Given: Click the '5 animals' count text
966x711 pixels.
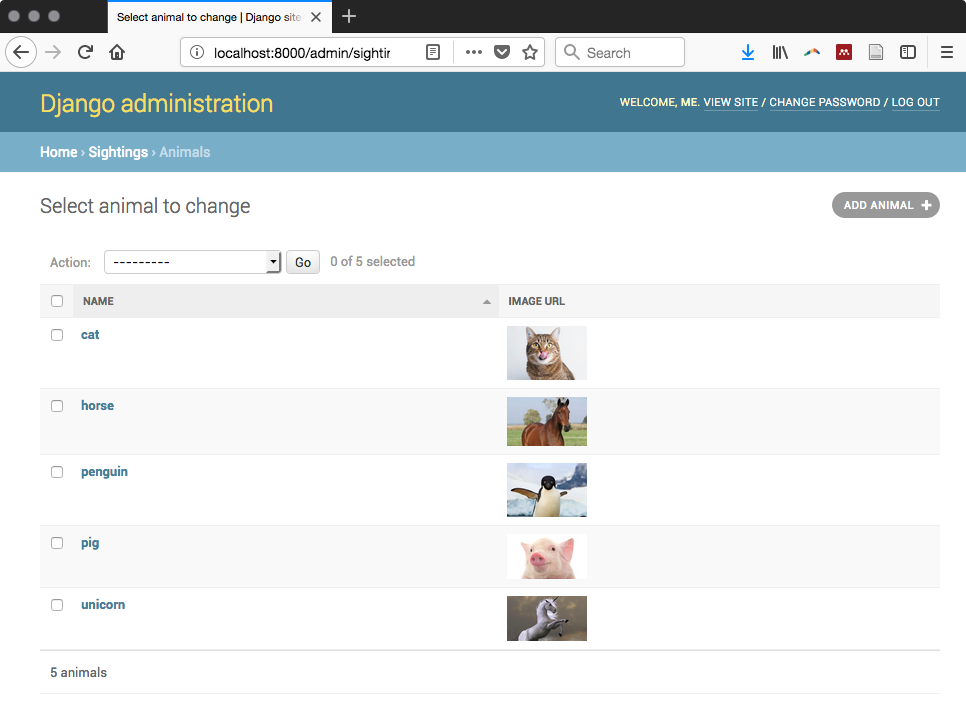Looking at the screenshot, I should (x=78, y=672).
